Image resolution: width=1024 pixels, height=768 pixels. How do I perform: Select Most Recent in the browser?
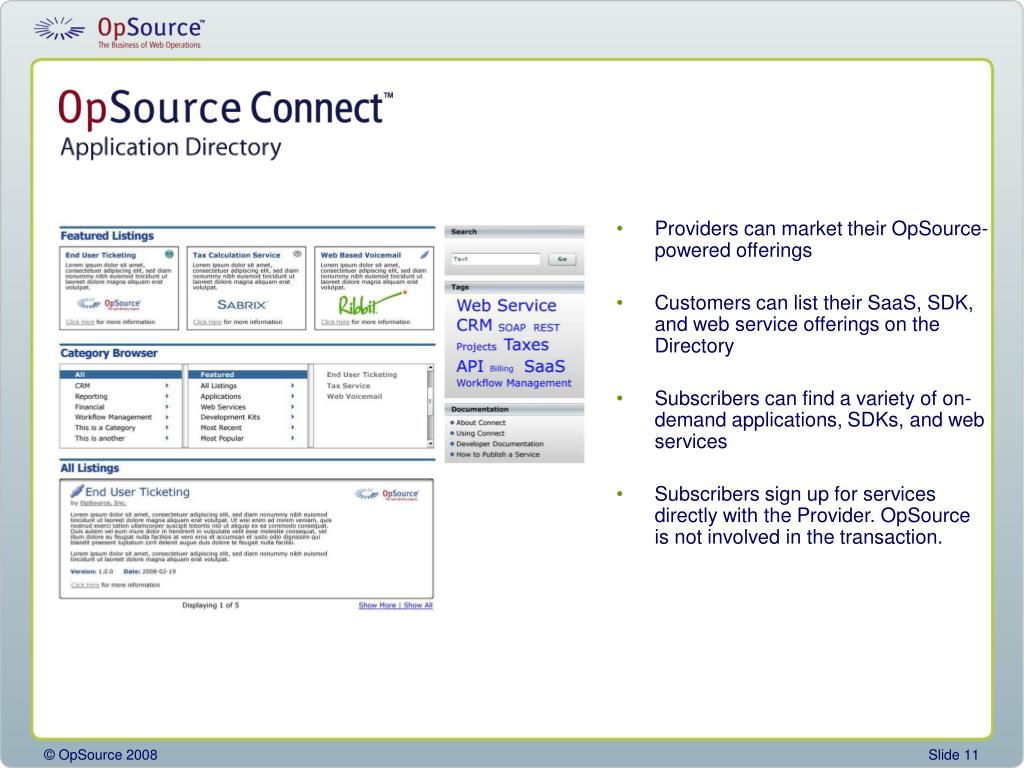pos(221,428)
